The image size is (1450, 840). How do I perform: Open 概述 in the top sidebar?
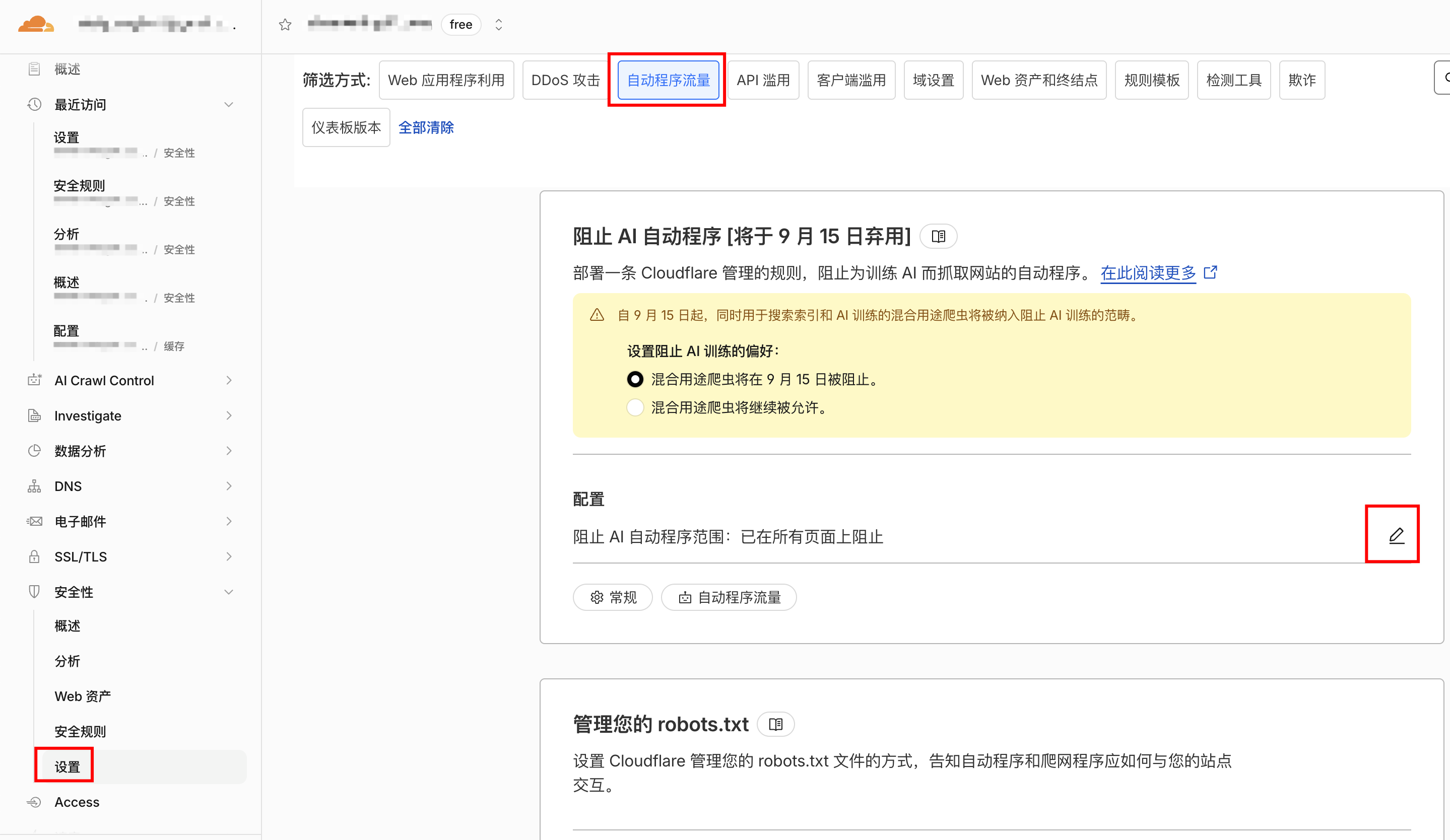(68, 69)
